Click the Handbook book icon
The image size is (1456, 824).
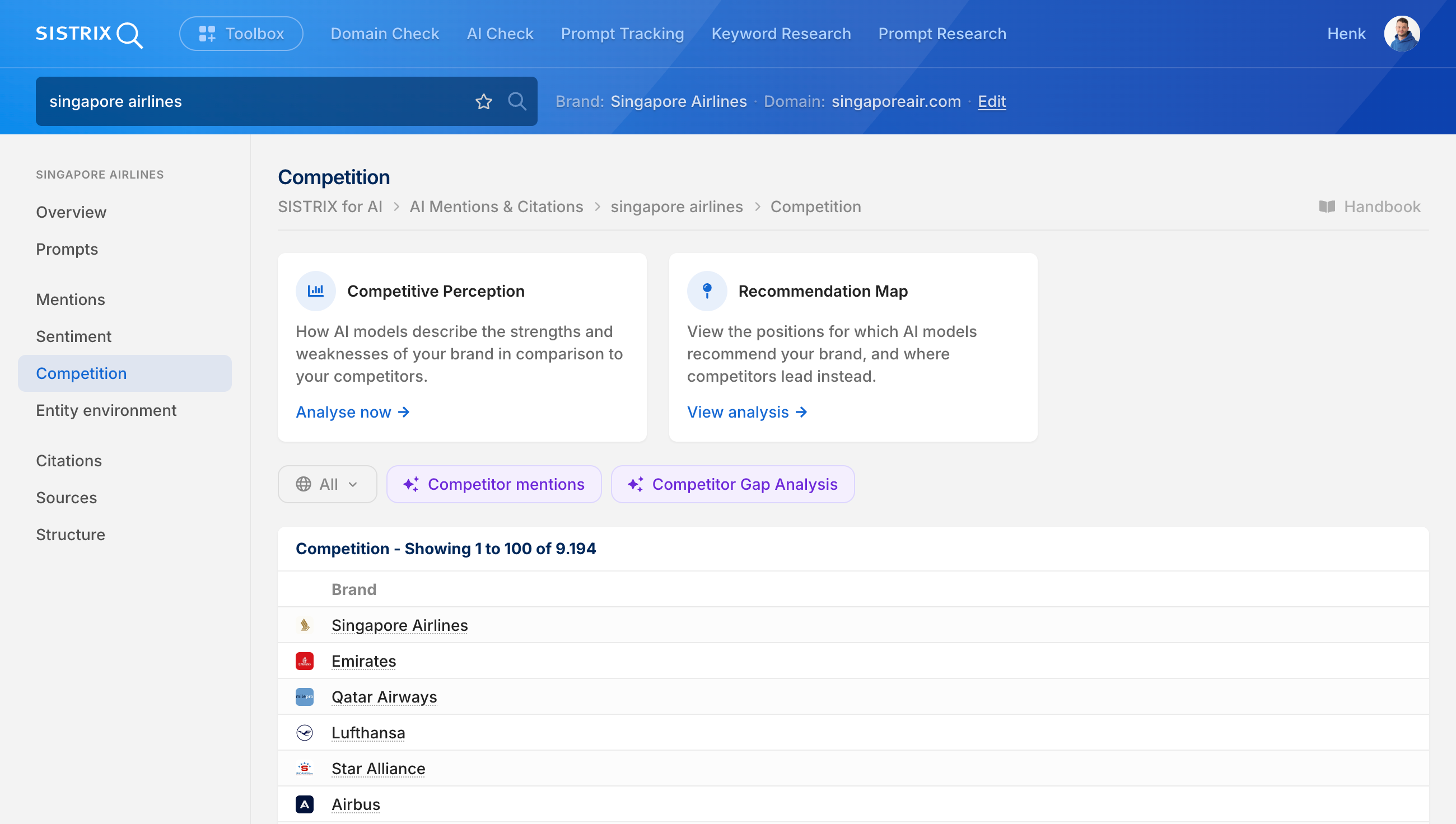[1327, 207]
